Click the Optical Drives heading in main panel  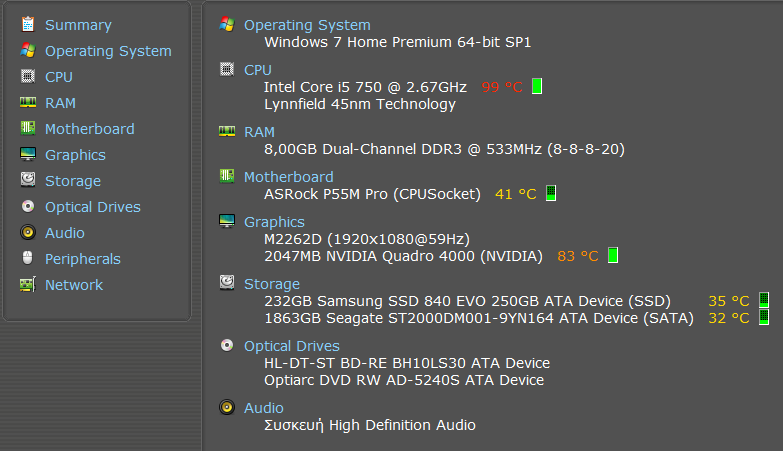292,346
